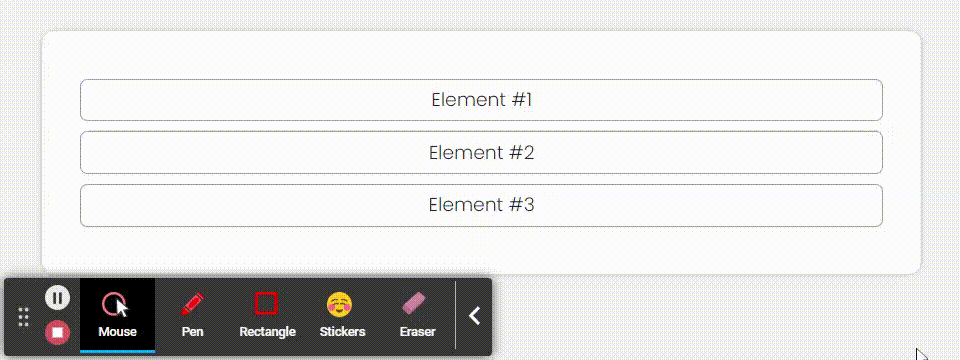Select the Element #2 box
The image size is (960, 360).
[x=481, y=152]
